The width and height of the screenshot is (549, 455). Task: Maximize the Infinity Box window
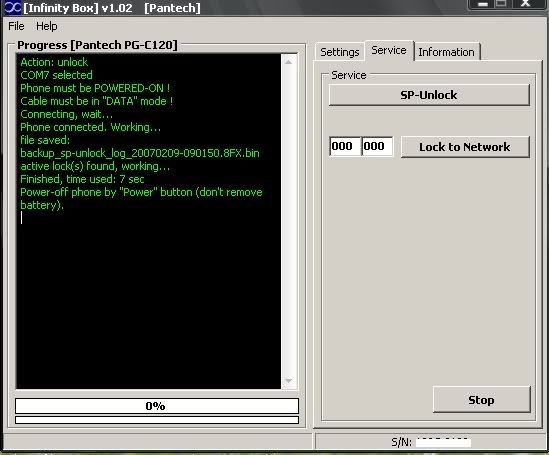[x=502, y=4]
